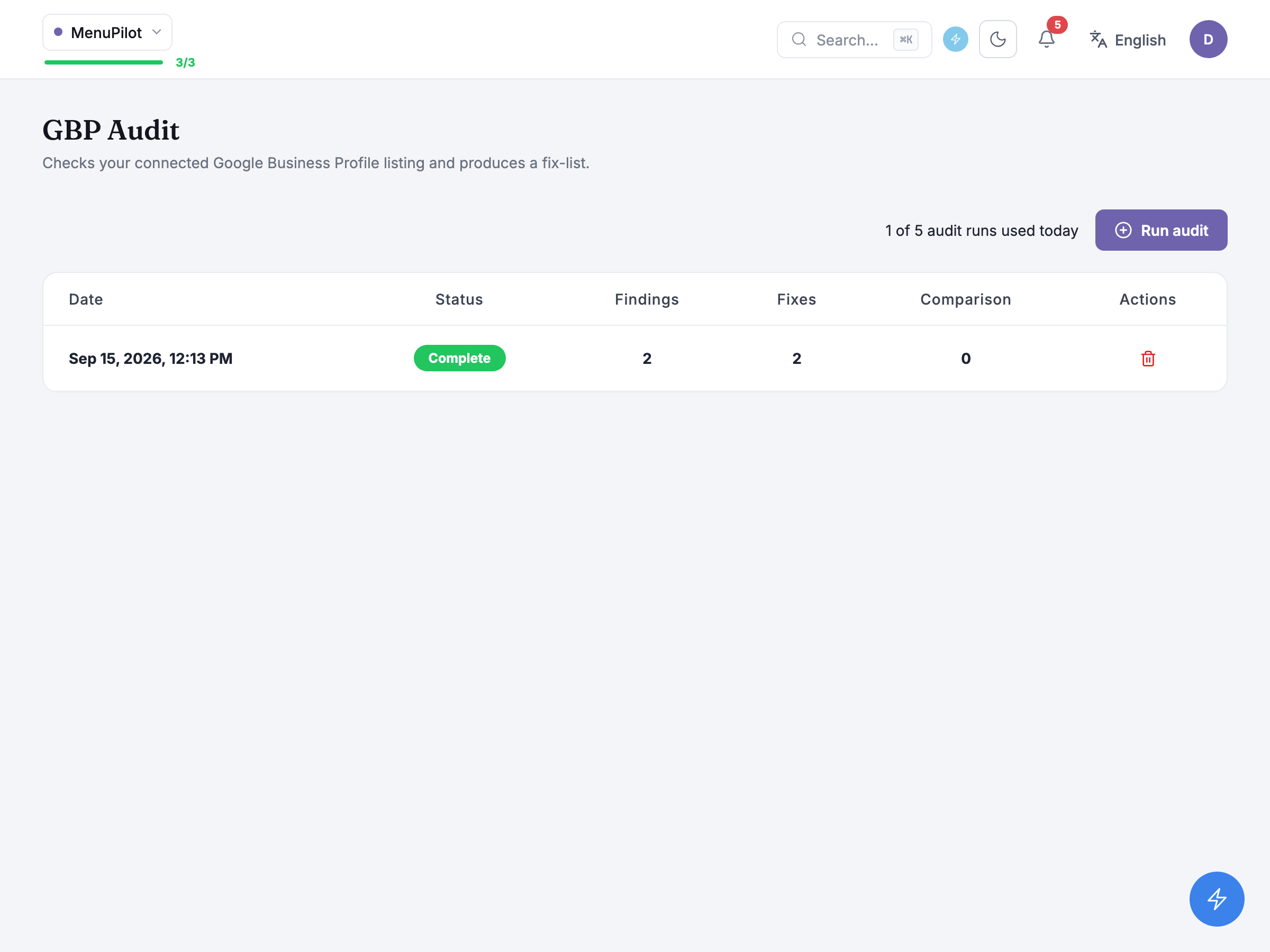Click the Actions column header

tap(1147, 299)
